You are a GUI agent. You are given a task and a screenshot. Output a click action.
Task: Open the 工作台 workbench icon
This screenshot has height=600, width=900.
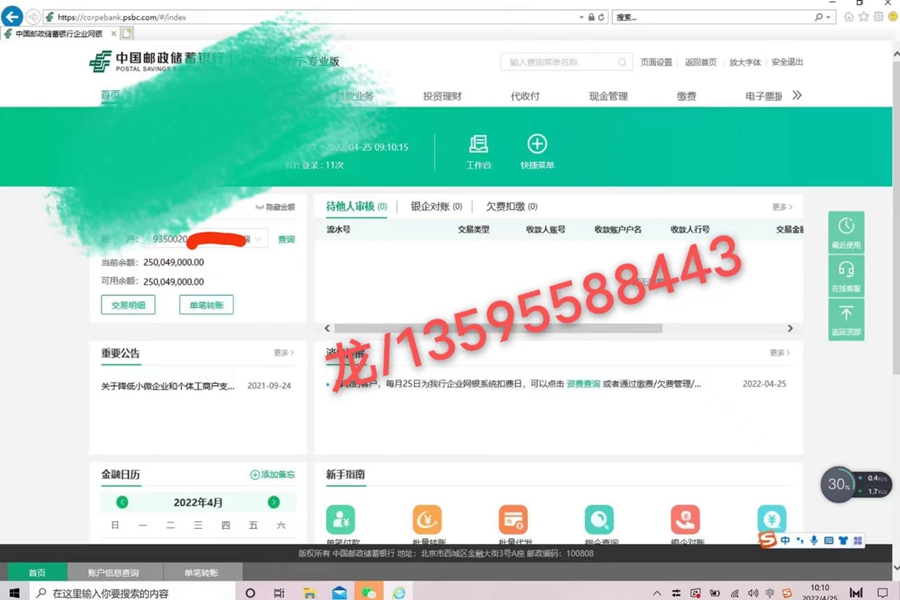(478, 144)
